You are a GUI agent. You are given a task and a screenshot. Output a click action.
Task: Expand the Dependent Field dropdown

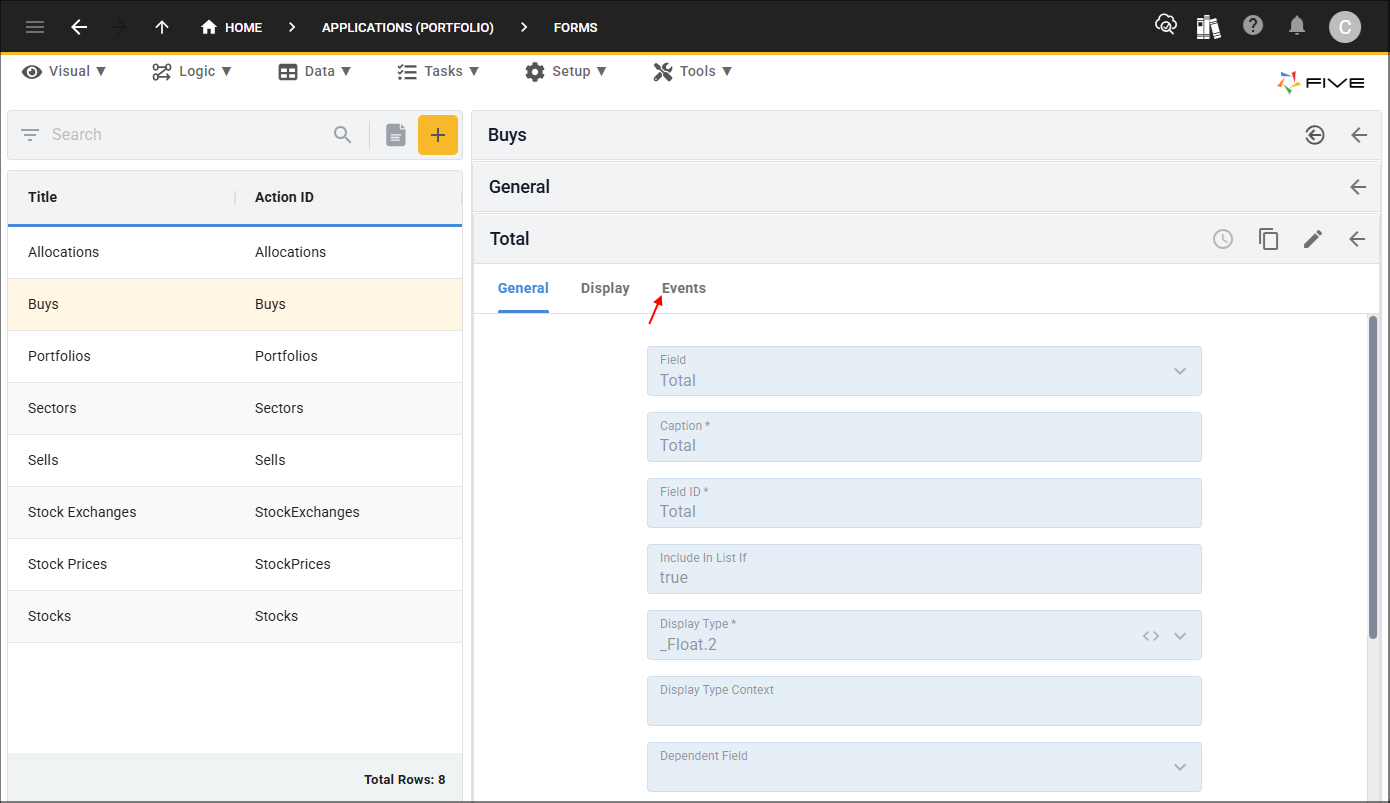[x=1180, y=767]
